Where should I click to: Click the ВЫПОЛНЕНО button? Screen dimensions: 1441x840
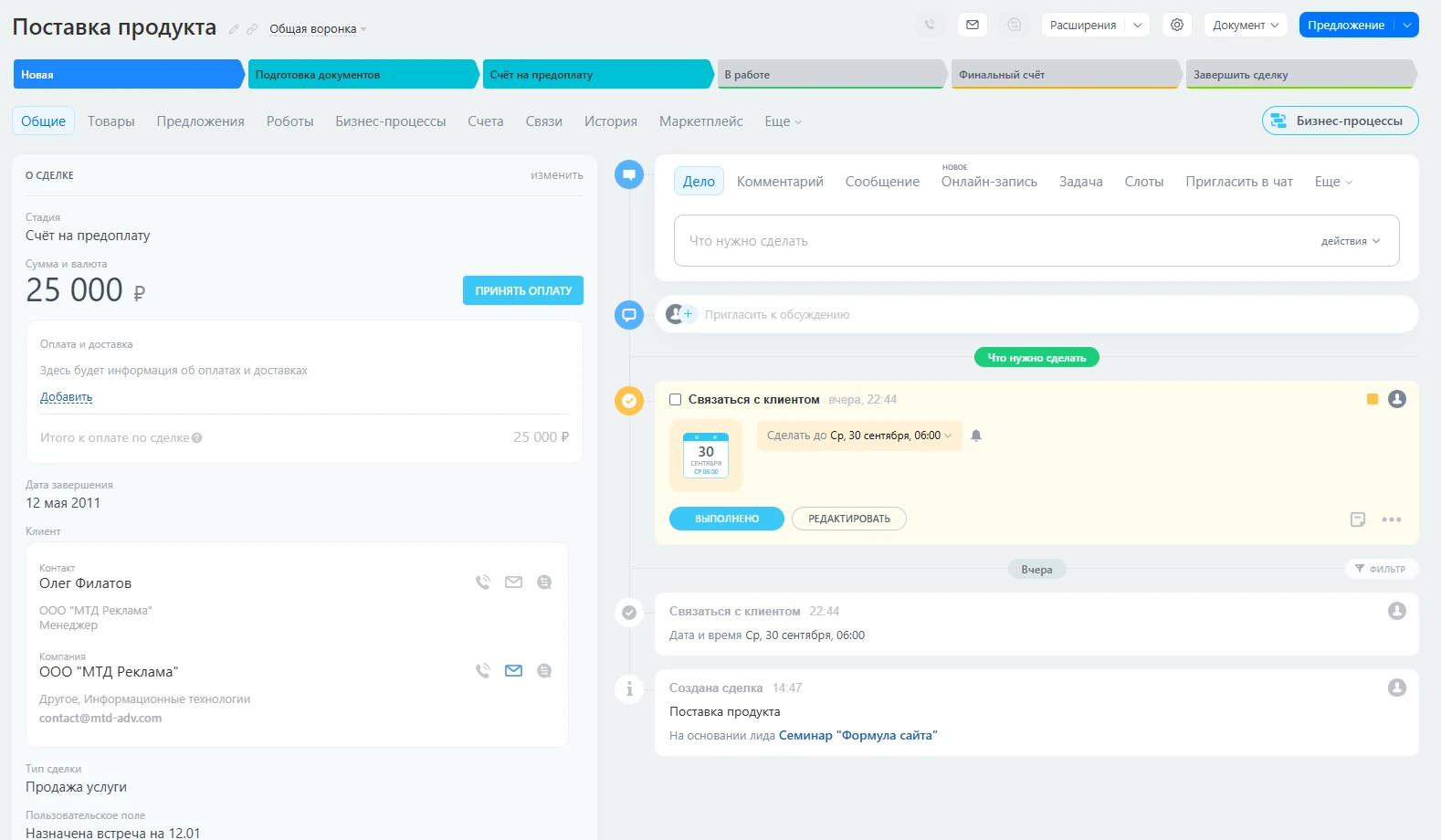coord(727,519)
